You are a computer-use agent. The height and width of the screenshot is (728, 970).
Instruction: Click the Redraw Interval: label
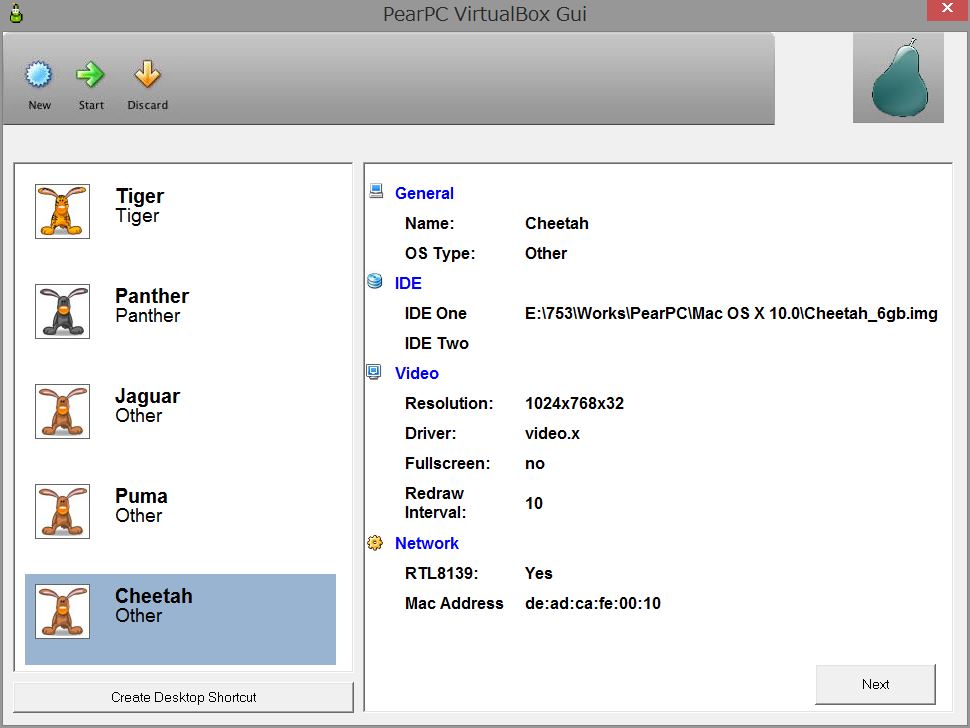click(x=436, y=503)
